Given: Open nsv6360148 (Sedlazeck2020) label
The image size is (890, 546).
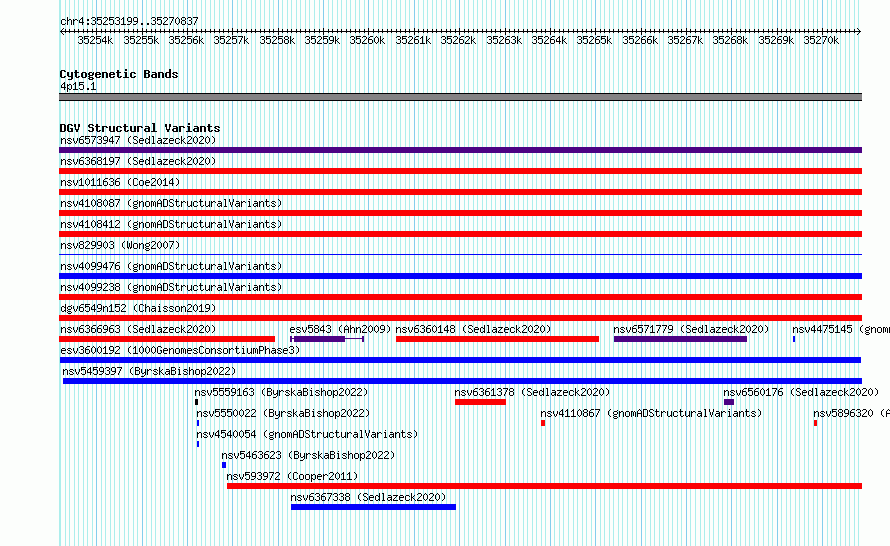Looking at the screenshot, I should coord(473,329).
